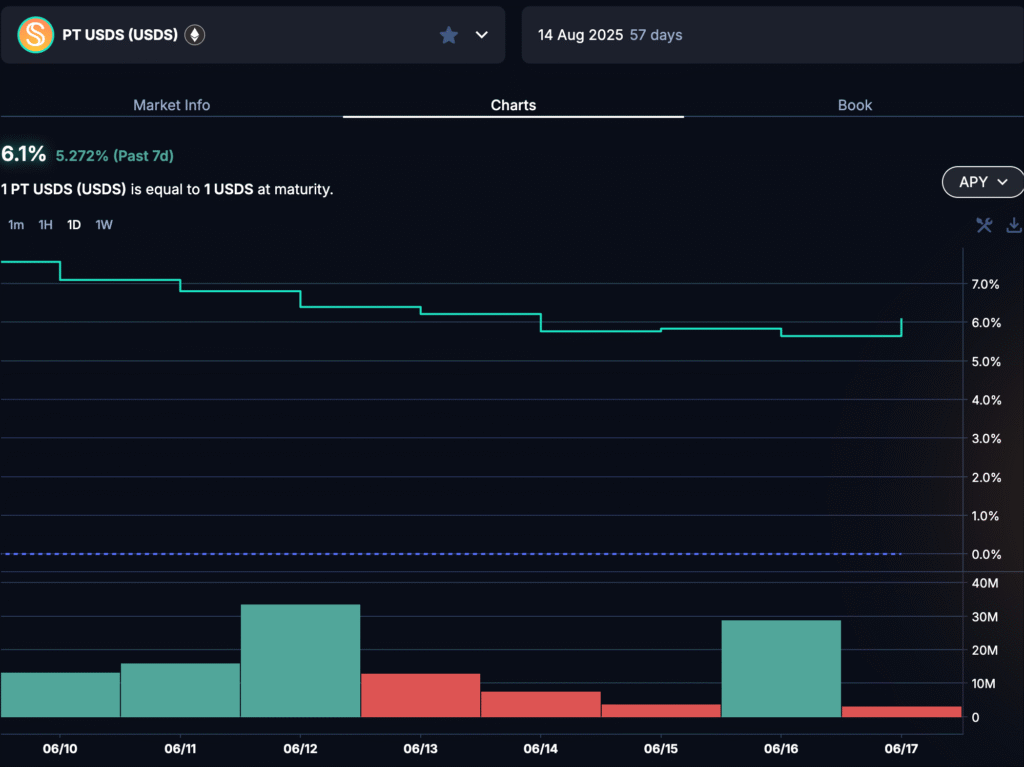Image resolution: width=1024 pixels, height=767 pixels.
Task: Click the 57 days remaining label
Action: click(x=656, y=35)
